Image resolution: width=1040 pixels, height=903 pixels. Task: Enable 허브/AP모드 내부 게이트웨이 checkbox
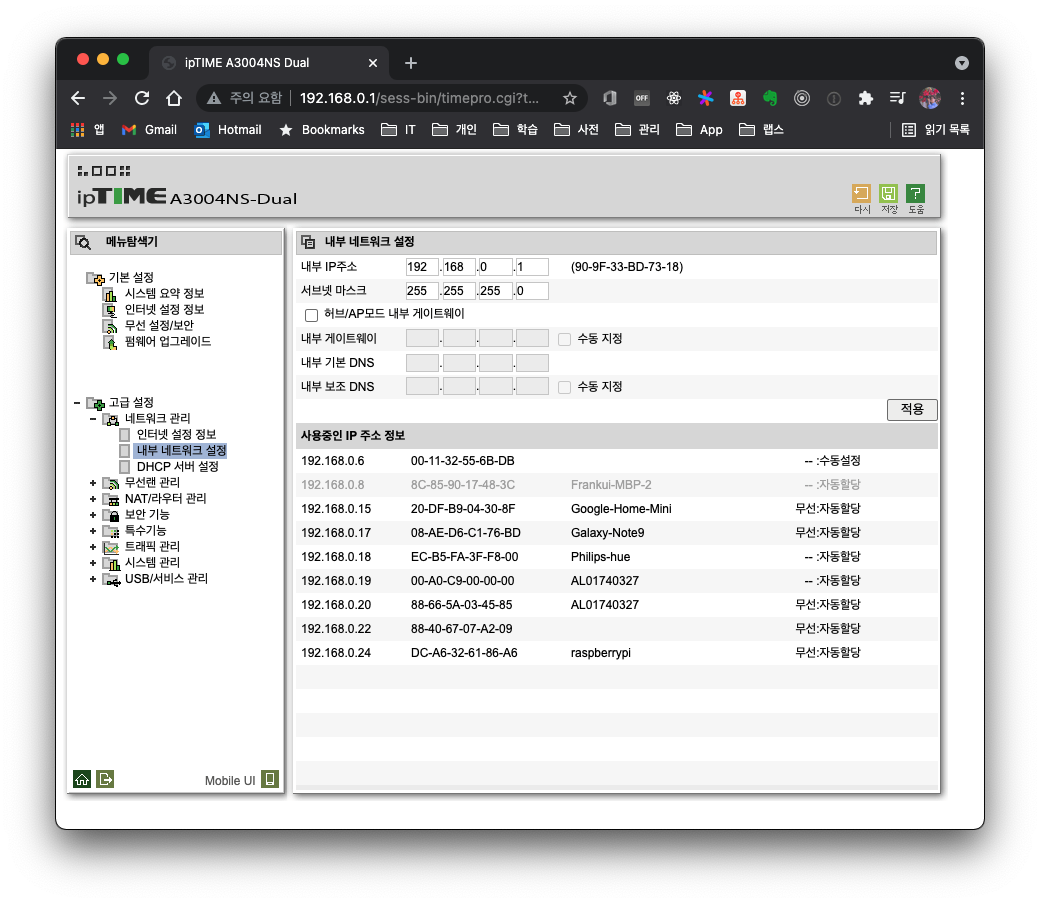pos(311,315)
